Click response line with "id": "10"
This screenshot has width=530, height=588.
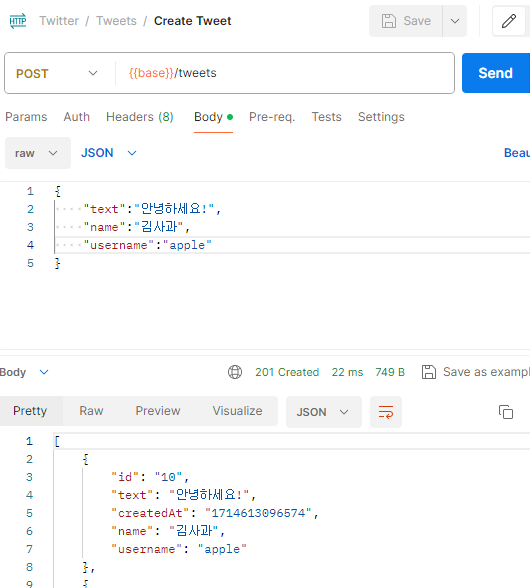pos(150,477)
